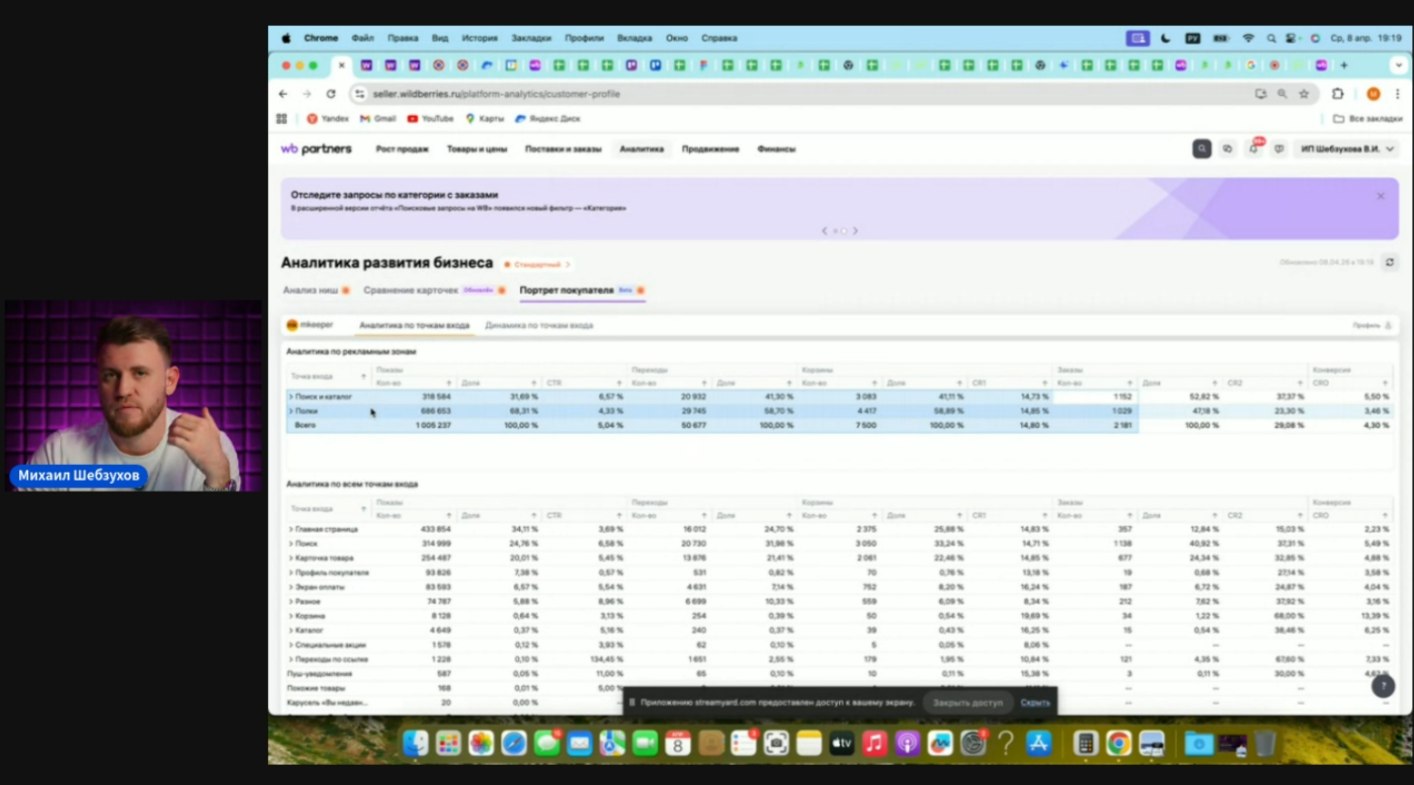Click the refresh data icon beside the update time
The height and width of the screenshot is (785, 1414).
1389,263
